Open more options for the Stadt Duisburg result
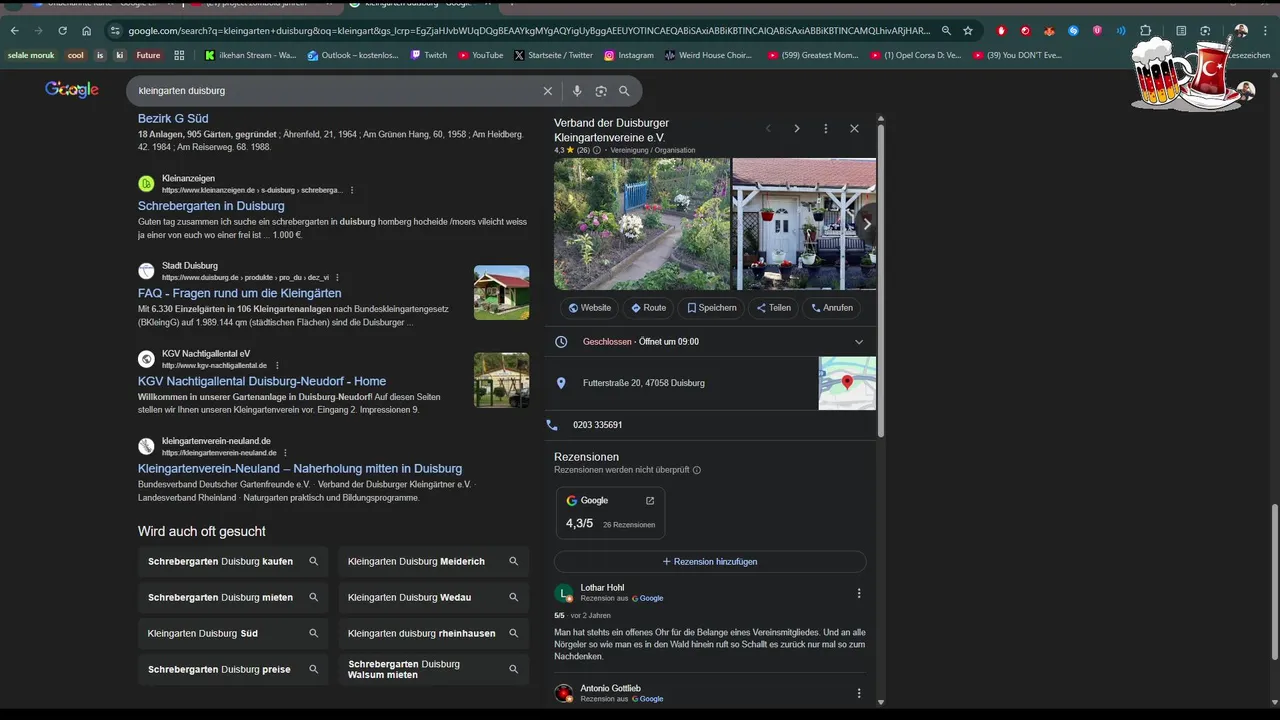Viewport: 1280px width, 720px height. (x=337, y=278)
